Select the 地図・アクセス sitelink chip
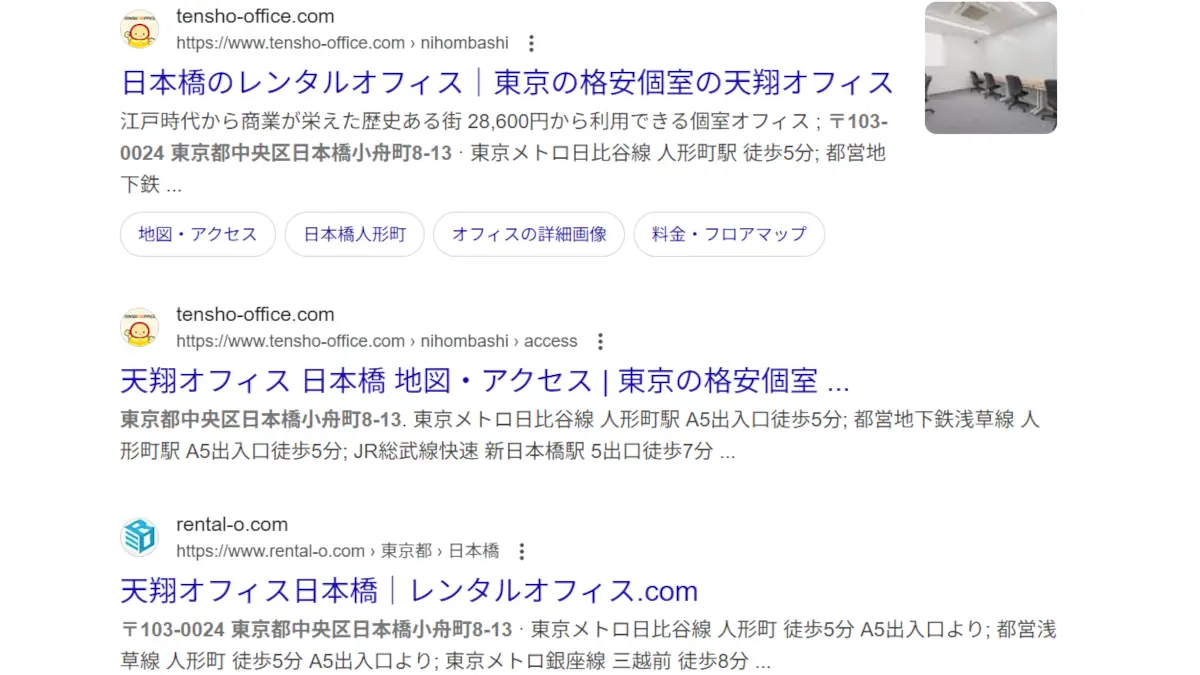The width and height of the screenshot is (1200, 675). [198, 234]
